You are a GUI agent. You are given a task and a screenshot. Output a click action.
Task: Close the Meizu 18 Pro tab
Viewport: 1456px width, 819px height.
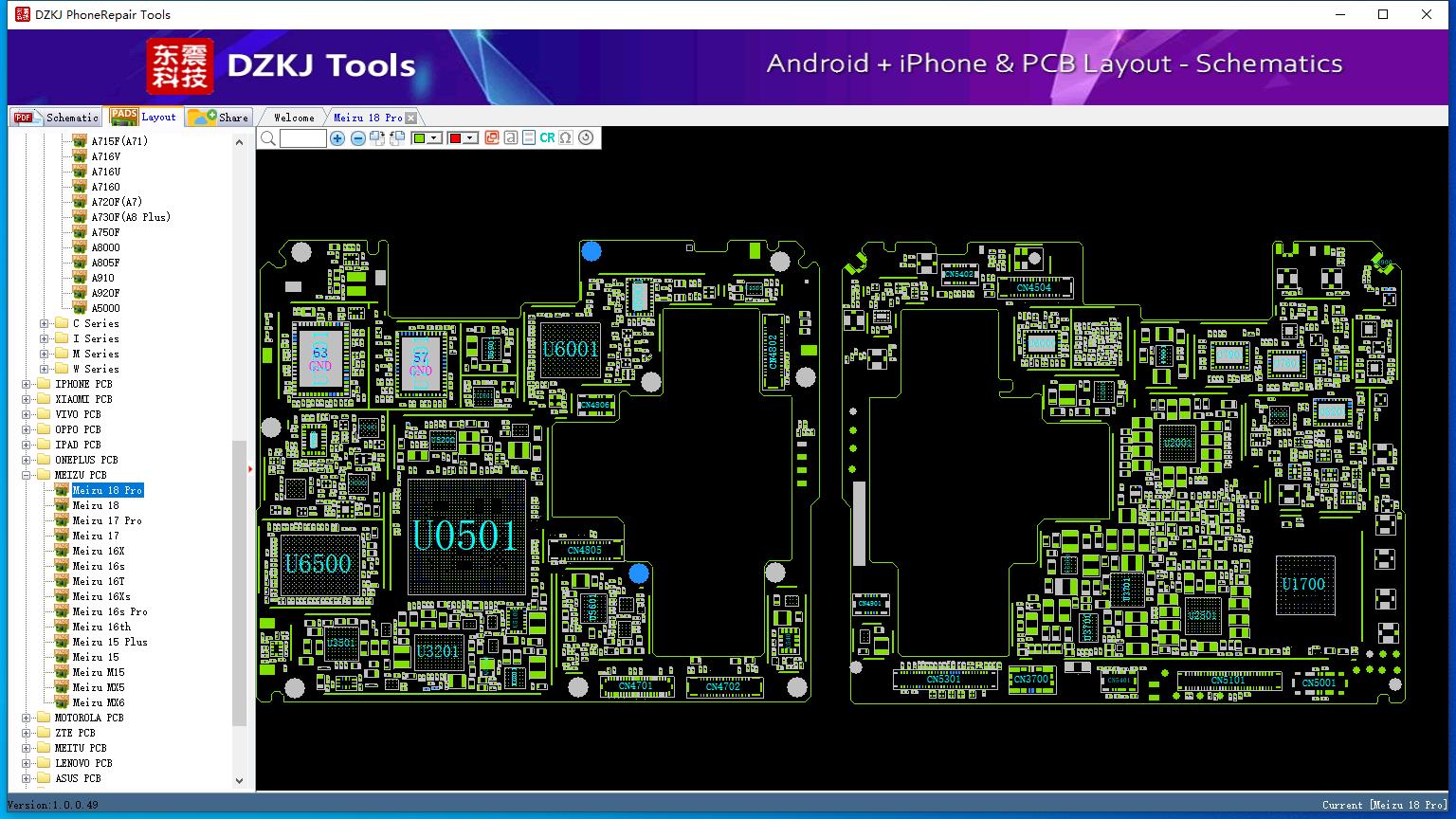pos(410,118)
